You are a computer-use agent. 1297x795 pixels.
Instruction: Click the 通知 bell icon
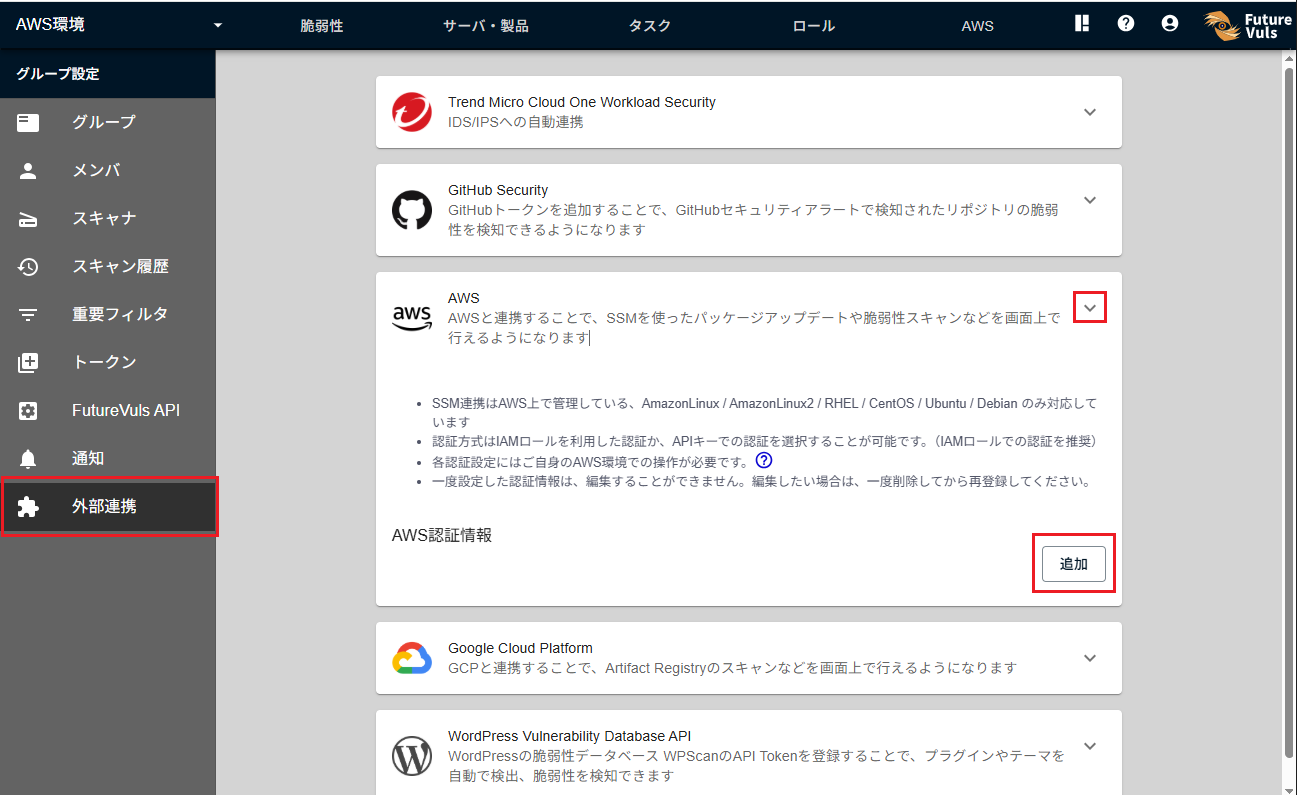[28, 458]
